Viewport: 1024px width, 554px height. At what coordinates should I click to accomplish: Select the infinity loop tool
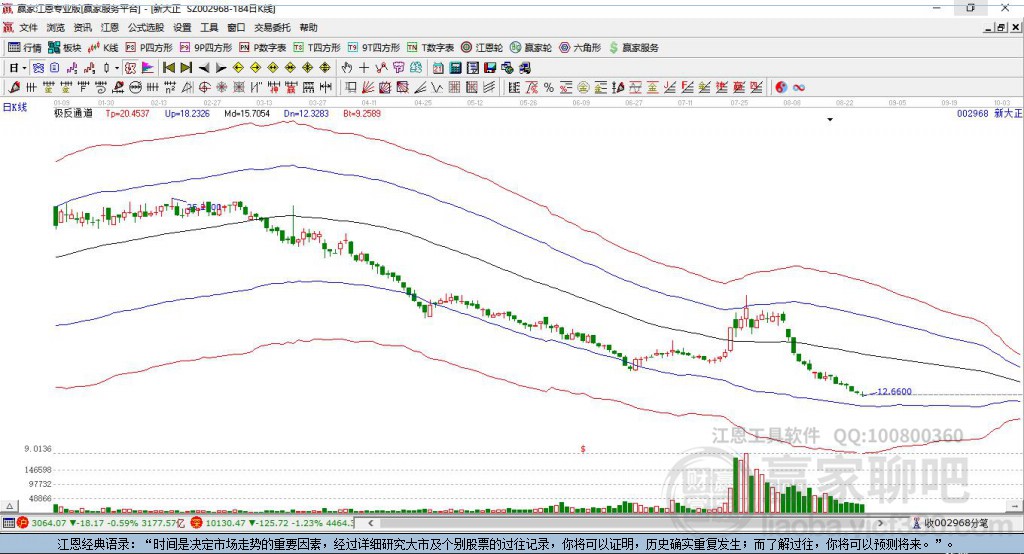click(x=799, y=88)
